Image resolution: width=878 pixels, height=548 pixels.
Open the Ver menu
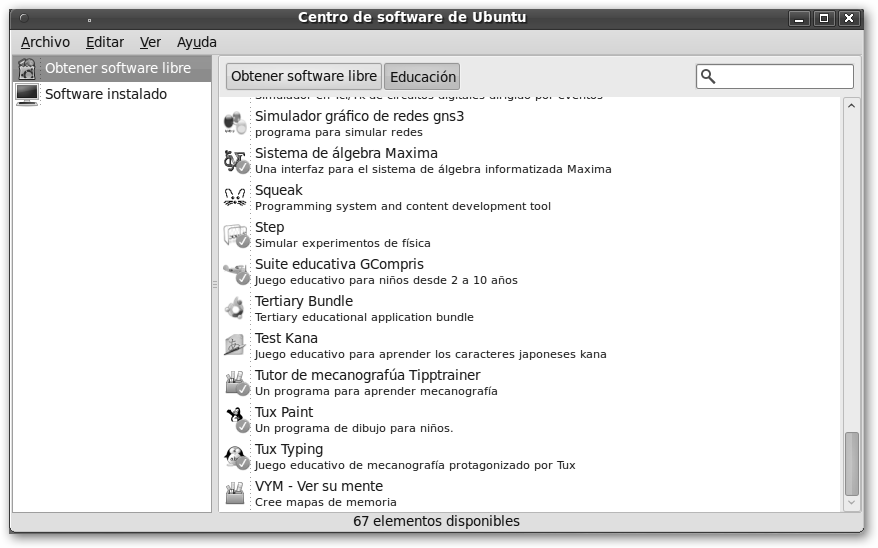[x=150, y=42]
